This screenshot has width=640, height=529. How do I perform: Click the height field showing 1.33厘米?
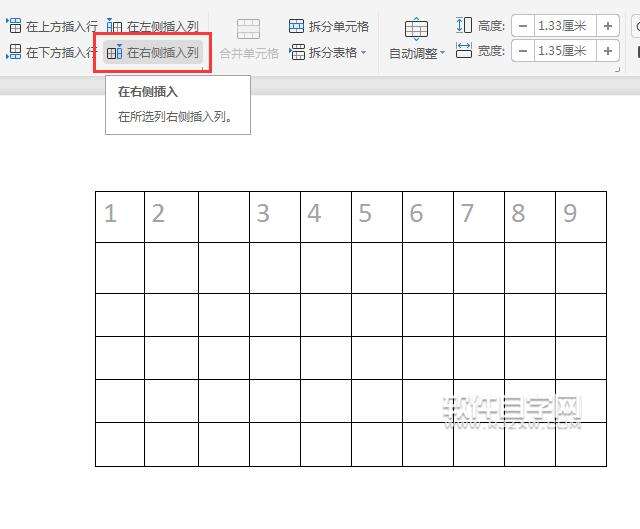(565, 26)
